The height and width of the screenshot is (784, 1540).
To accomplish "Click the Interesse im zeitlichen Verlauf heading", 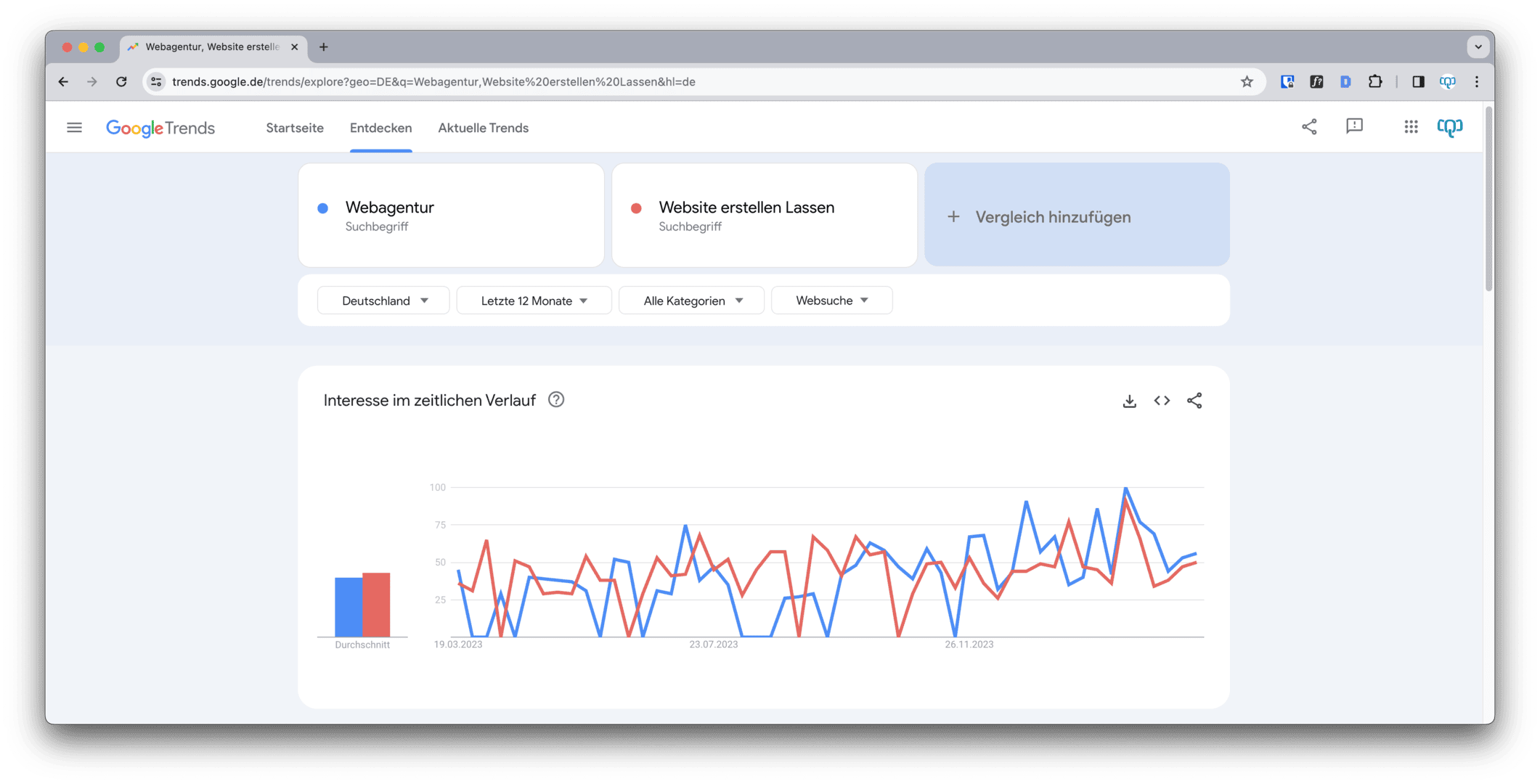I will [x=430, y=401].
